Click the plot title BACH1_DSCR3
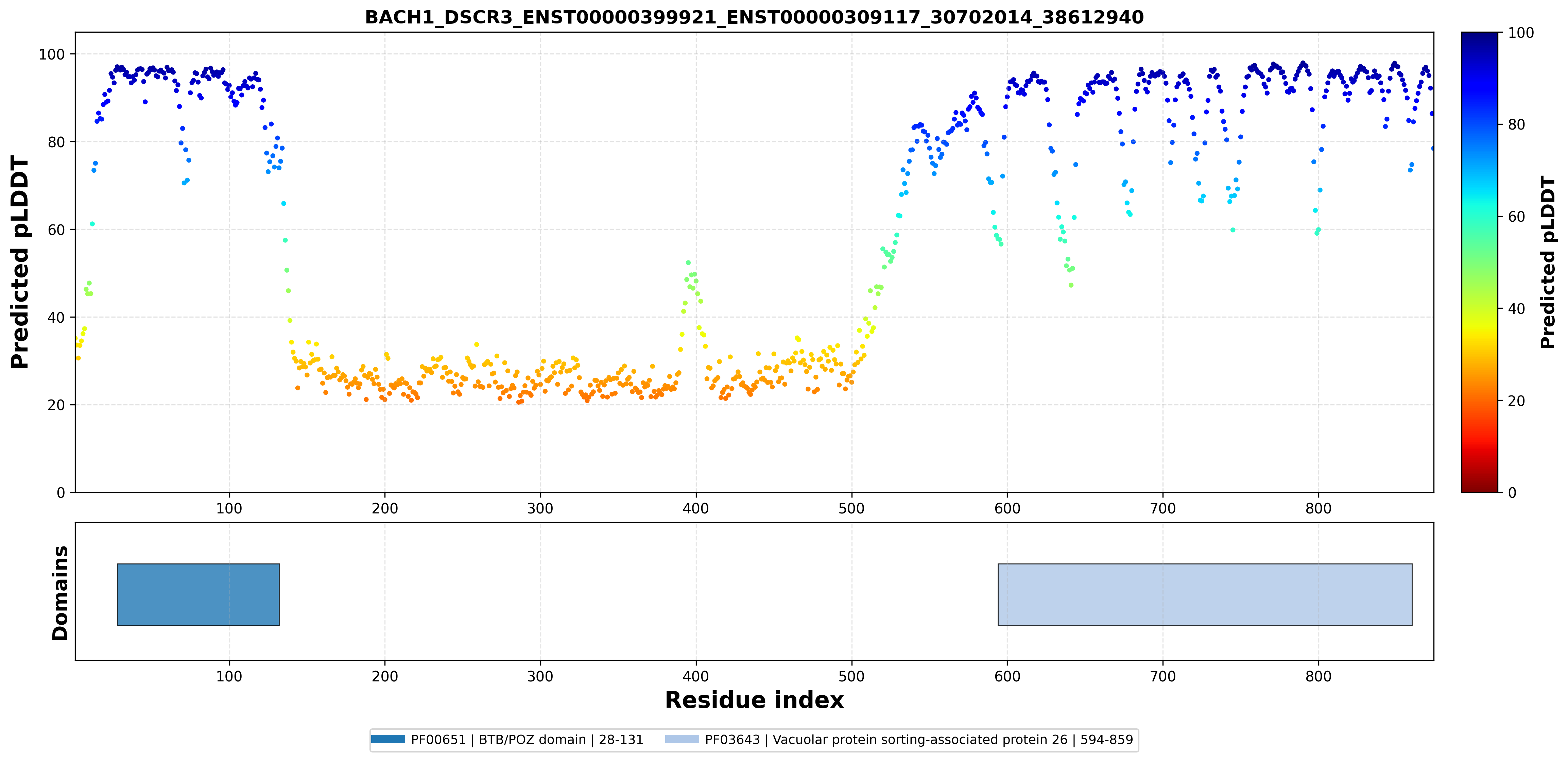 point(754,17)
